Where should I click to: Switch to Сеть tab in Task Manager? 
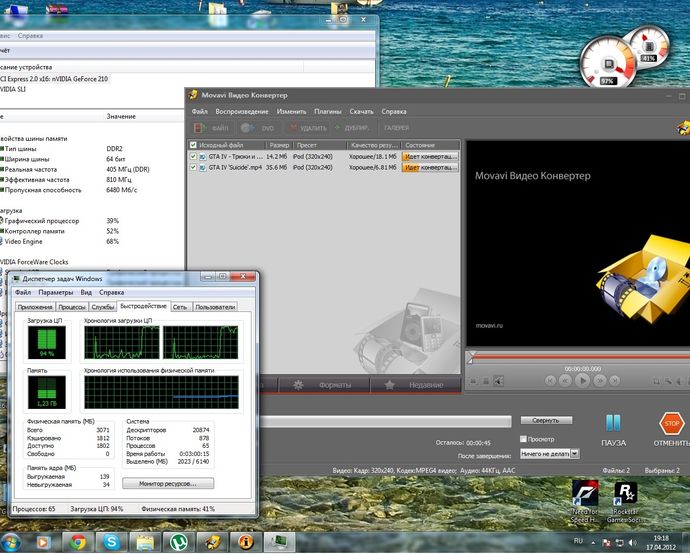click(180, 307)
